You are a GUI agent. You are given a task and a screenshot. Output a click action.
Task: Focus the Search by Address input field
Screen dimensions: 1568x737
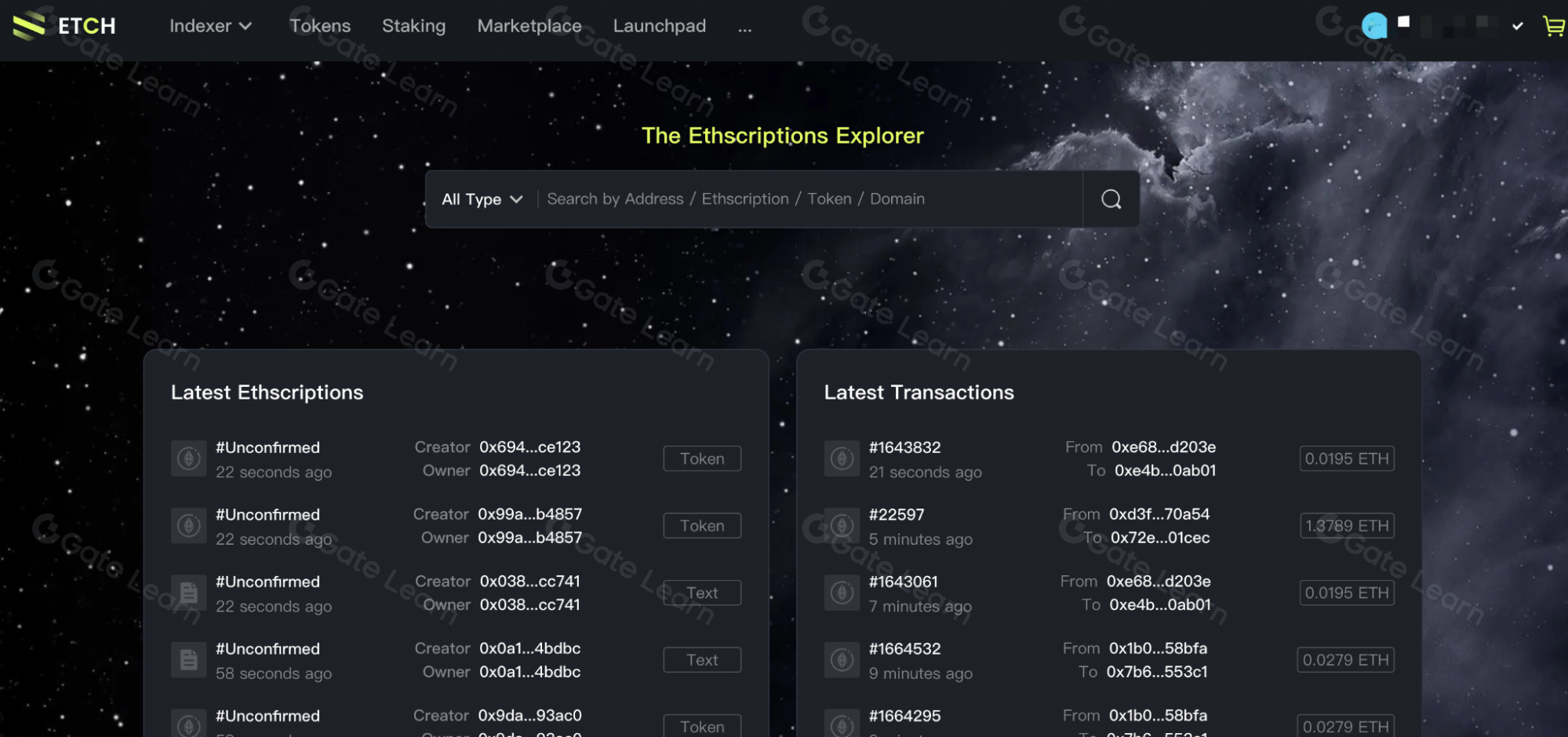[808, 199]
